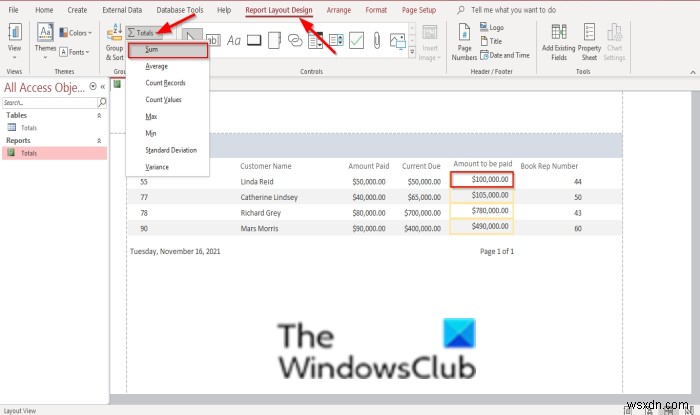The height and width of the screenshot is (415, 700).
Task: Click the Page Numbers icon
Action: coord(464,42)
